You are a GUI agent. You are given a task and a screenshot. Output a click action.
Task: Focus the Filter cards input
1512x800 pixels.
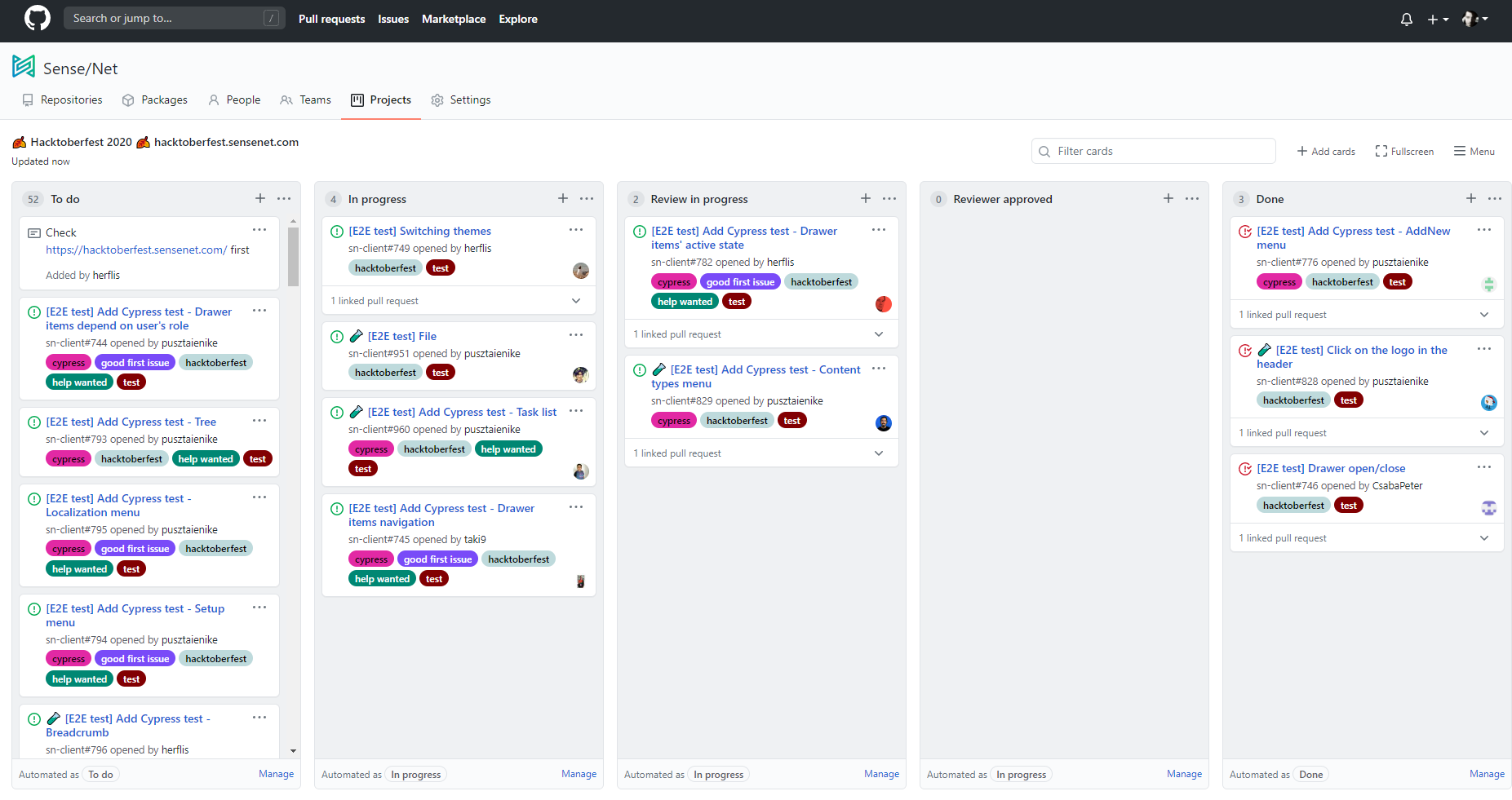click(x=1154, y=151)
